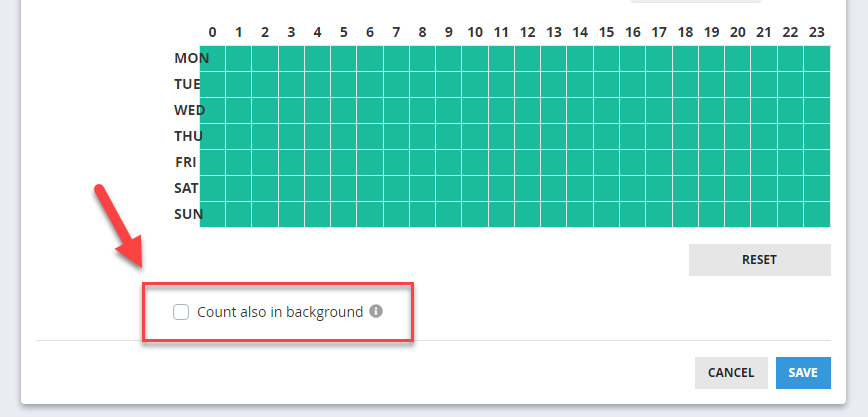Click the SUN row label
This screenshot has width=868, height=417.
click(x=188, y=214)
